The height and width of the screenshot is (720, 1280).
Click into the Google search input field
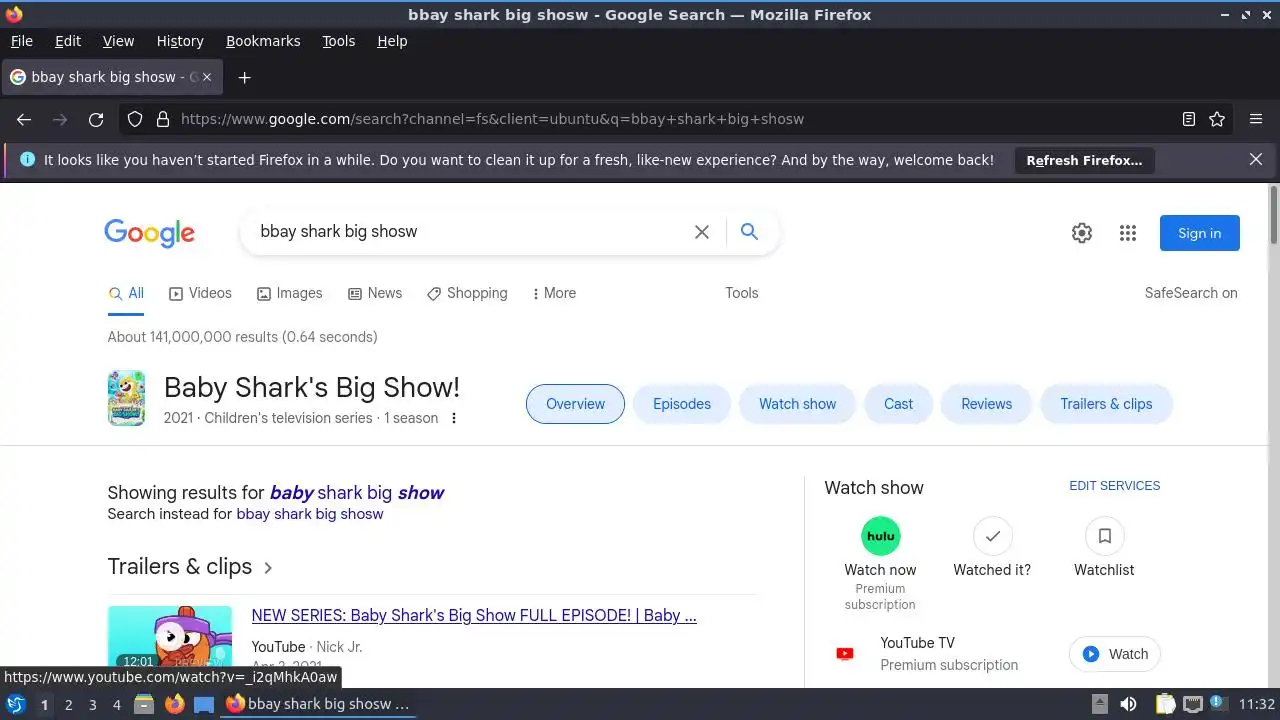tap(470, 232)
